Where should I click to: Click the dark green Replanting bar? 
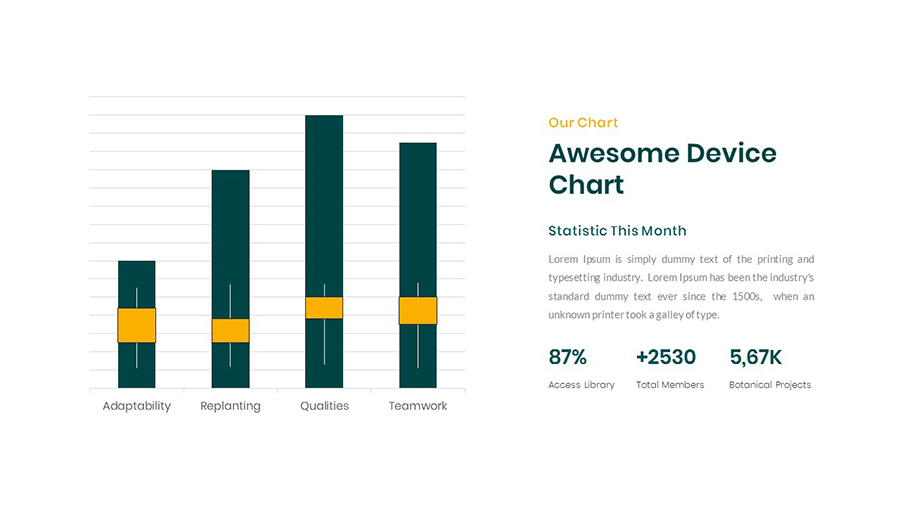coord(230,230)
